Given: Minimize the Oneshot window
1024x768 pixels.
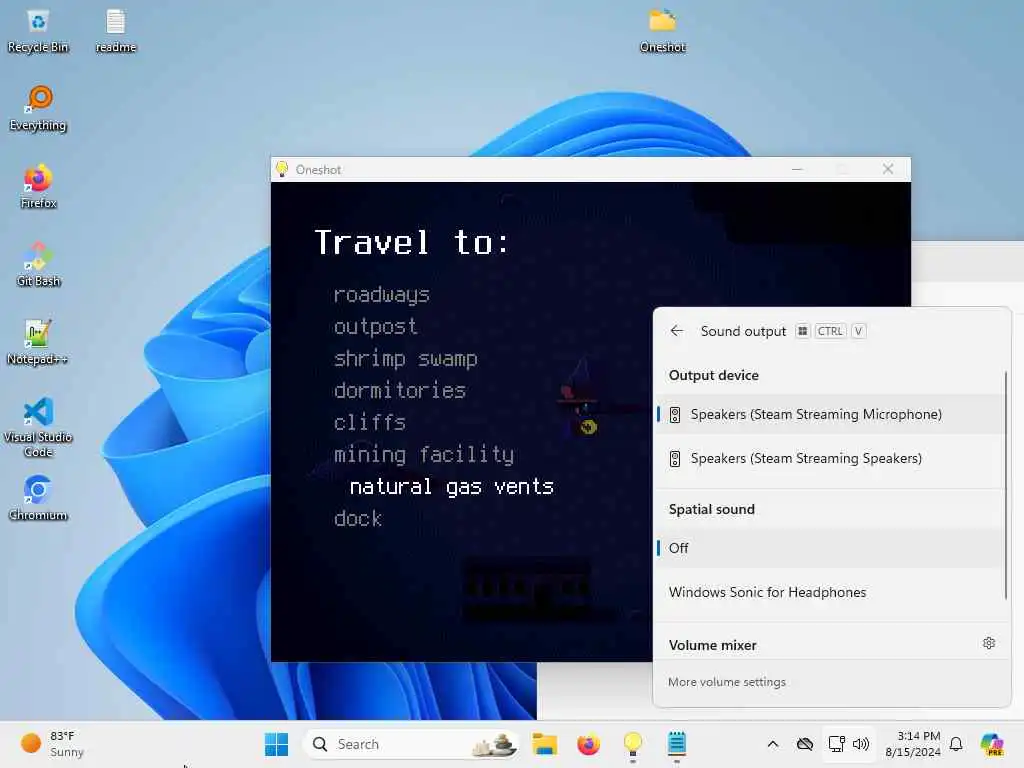Looking at the screenshot, I should click(797, 169).
